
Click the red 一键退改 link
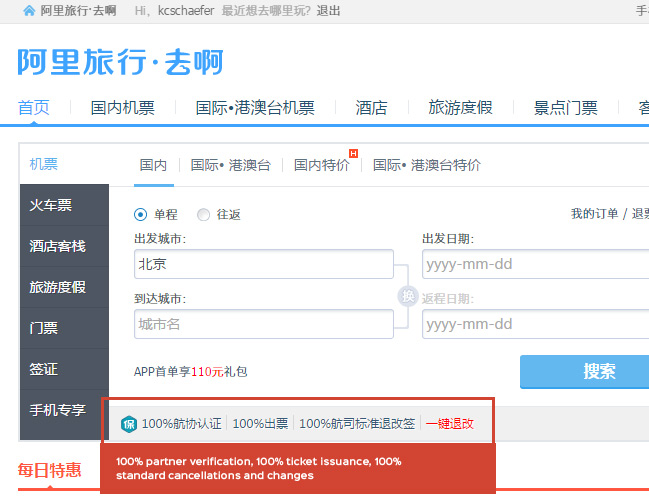[449, 424]
